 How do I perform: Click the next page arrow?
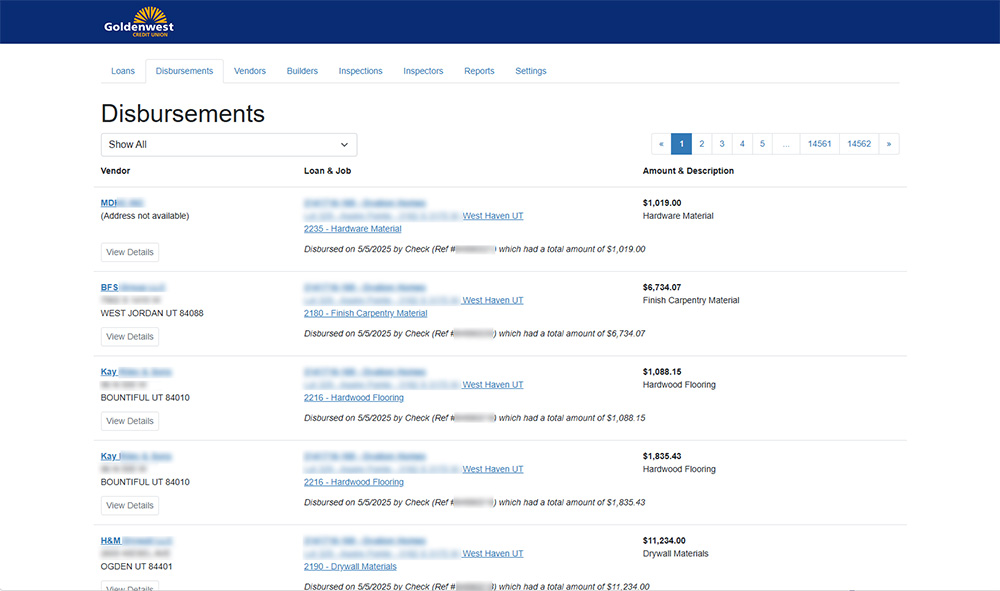pyautogui.click(x=889, y=143)
